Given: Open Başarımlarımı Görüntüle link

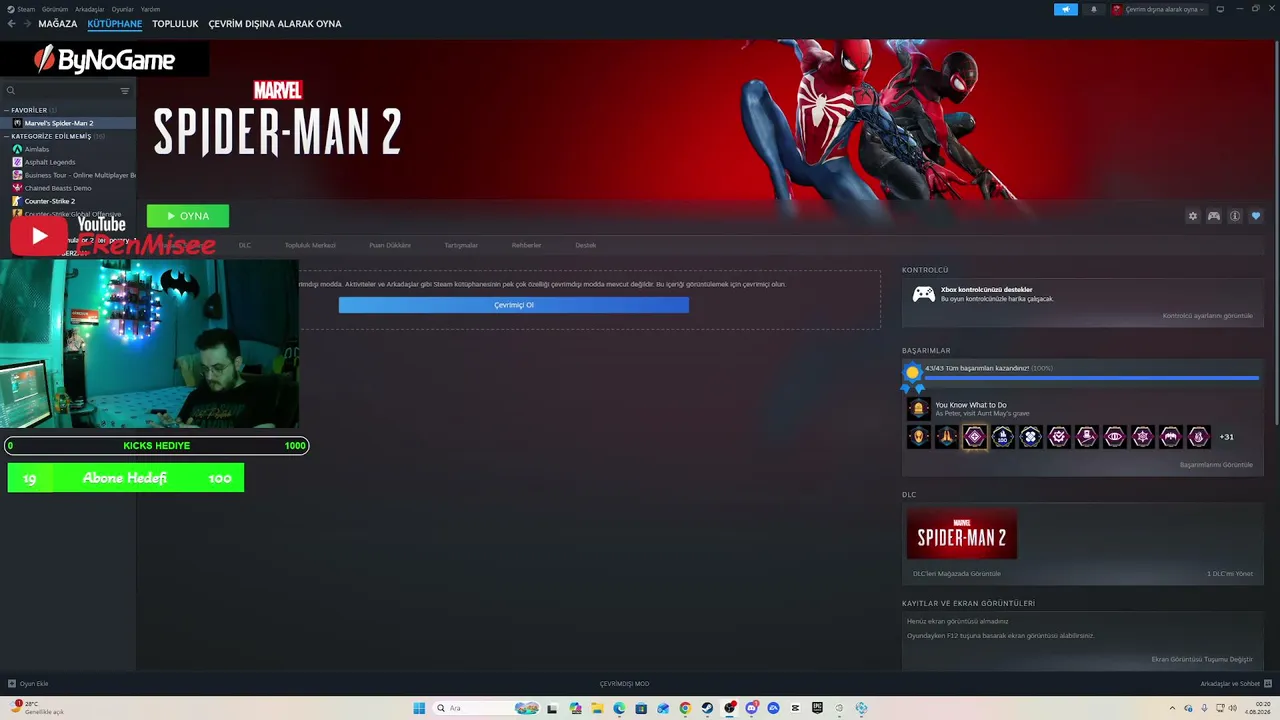Looking at the screenshot, I should 1216,465.
